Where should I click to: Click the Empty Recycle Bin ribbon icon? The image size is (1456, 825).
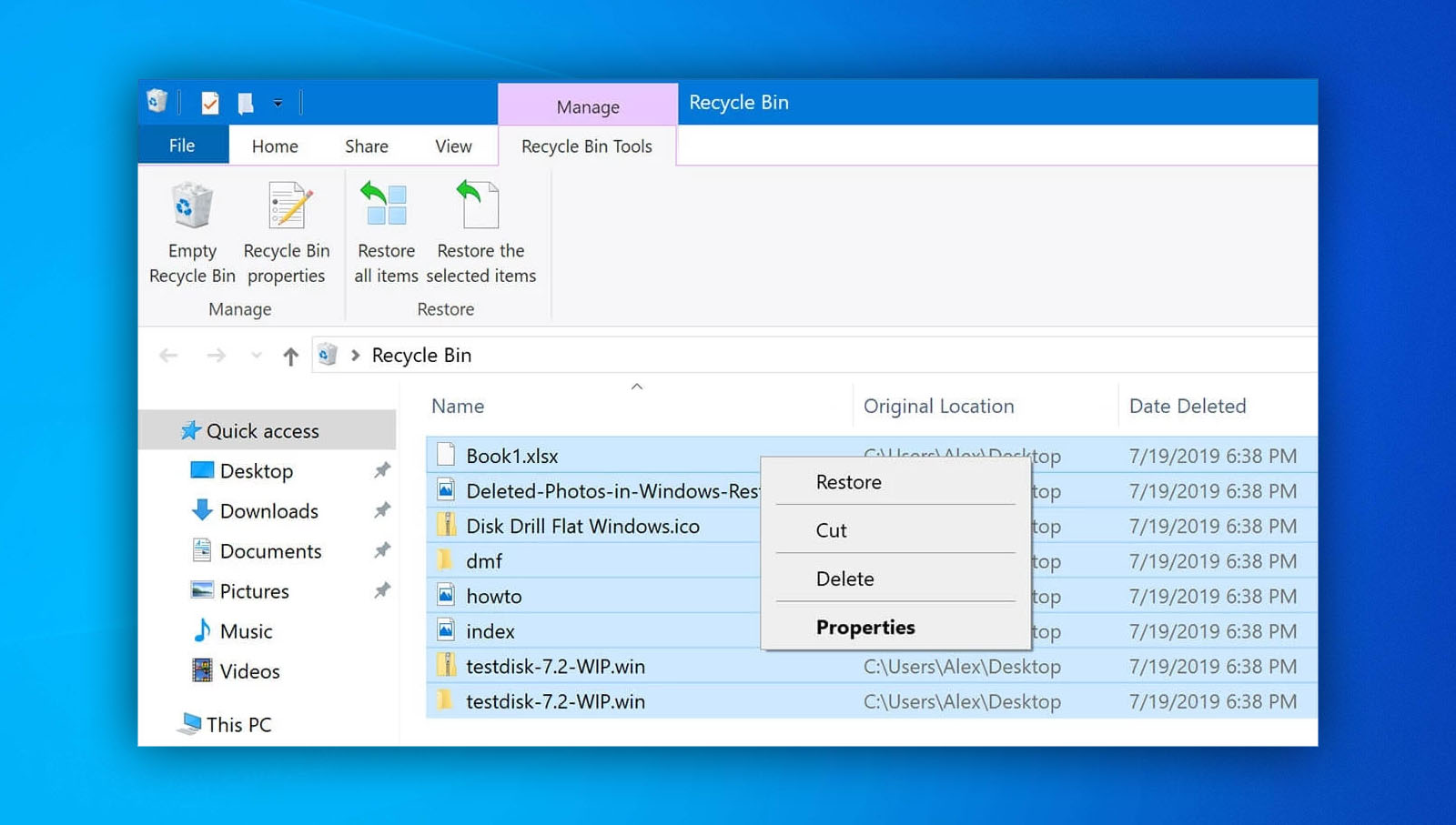pyautogui.click(x=192, y=206)
